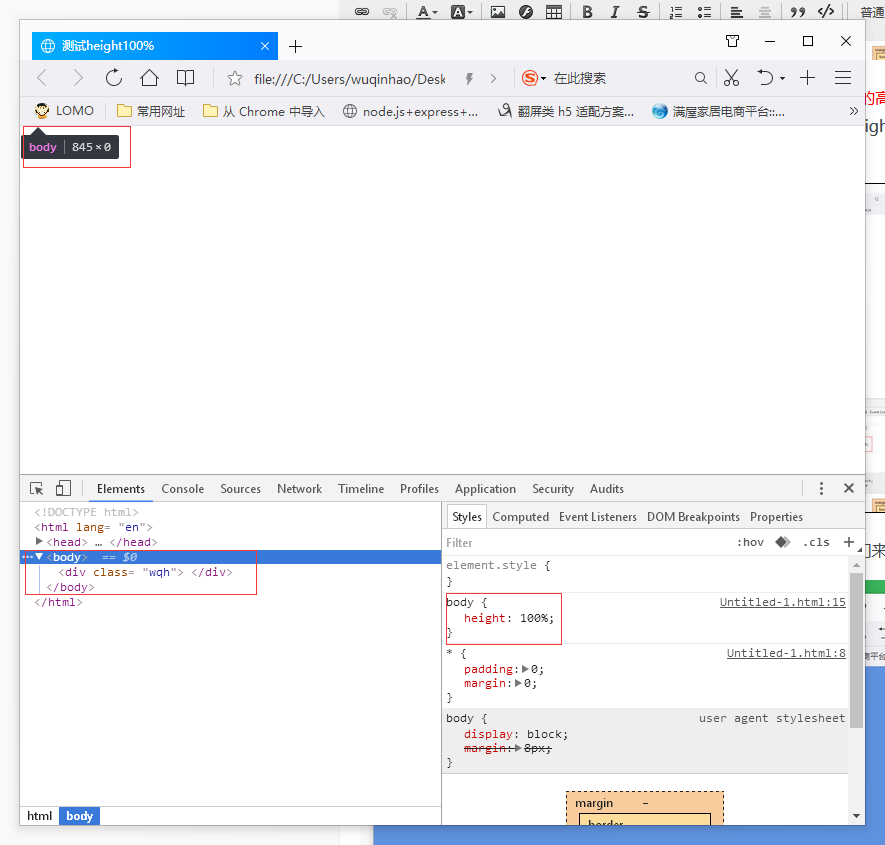885x845 pixels.
Task: Toggle the .cls class editor
Action: tap(816, 543)
